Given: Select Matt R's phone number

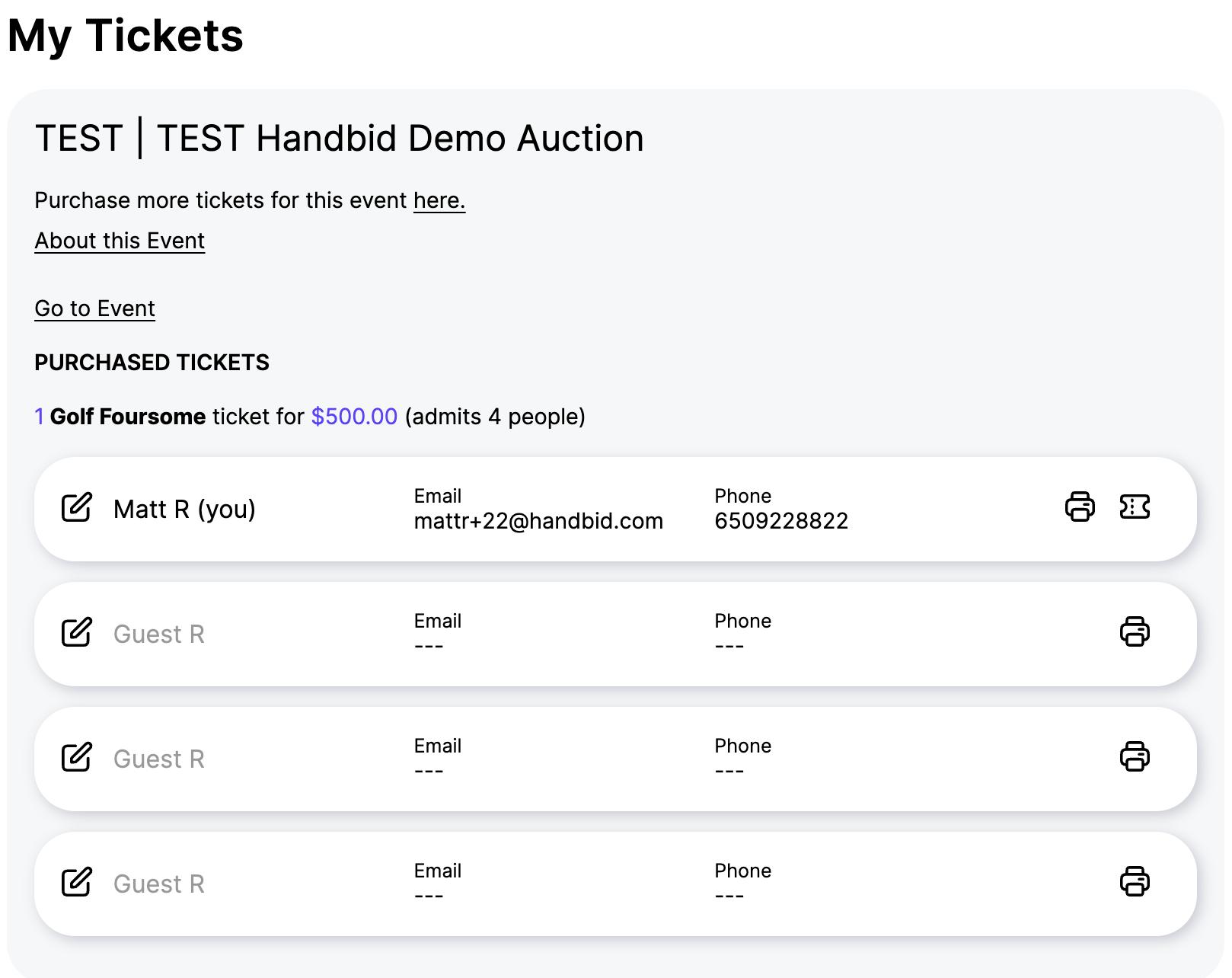Looking at the screenshot, I should 781,521.
